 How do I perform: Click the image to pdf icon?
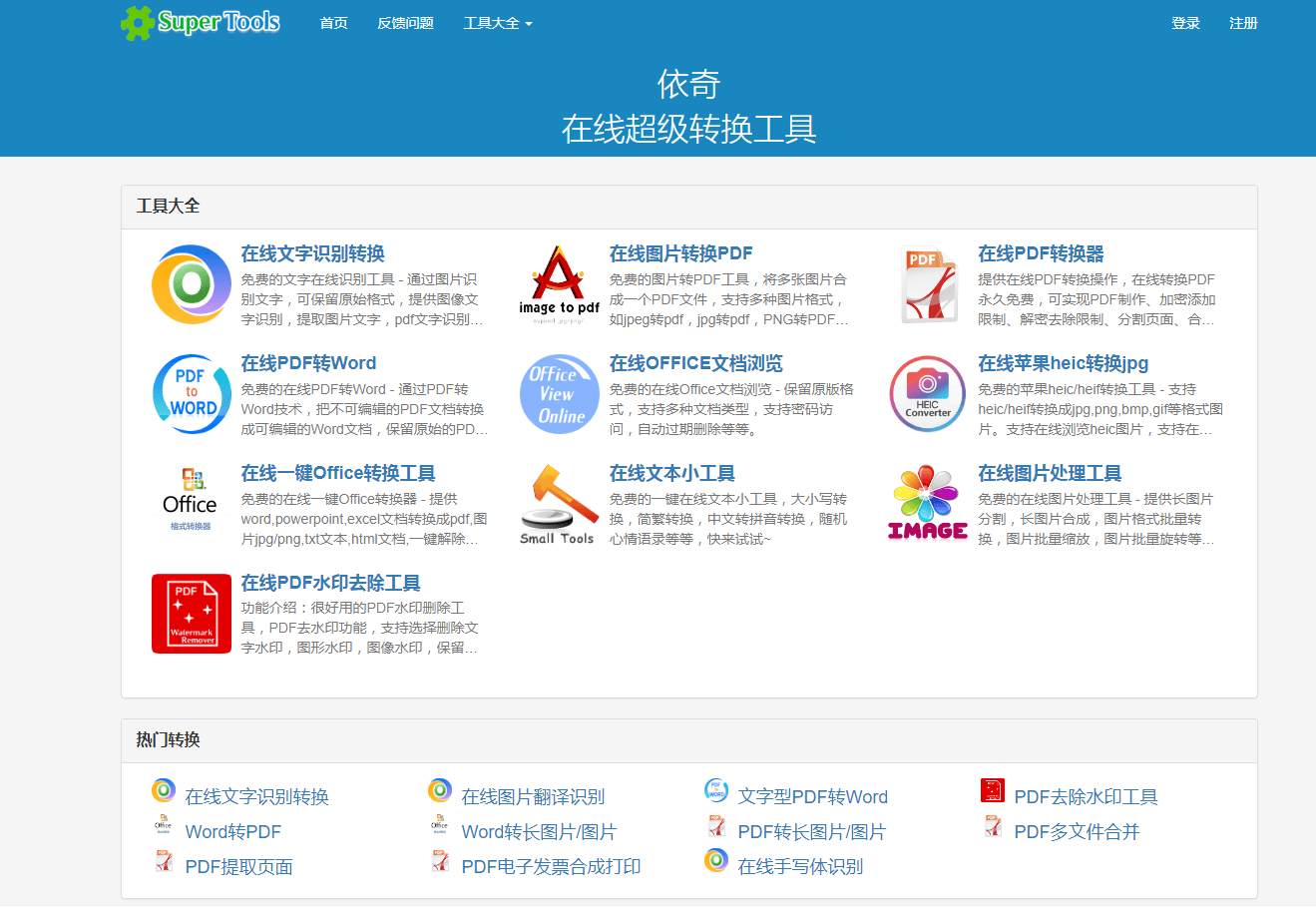point(559,285)
